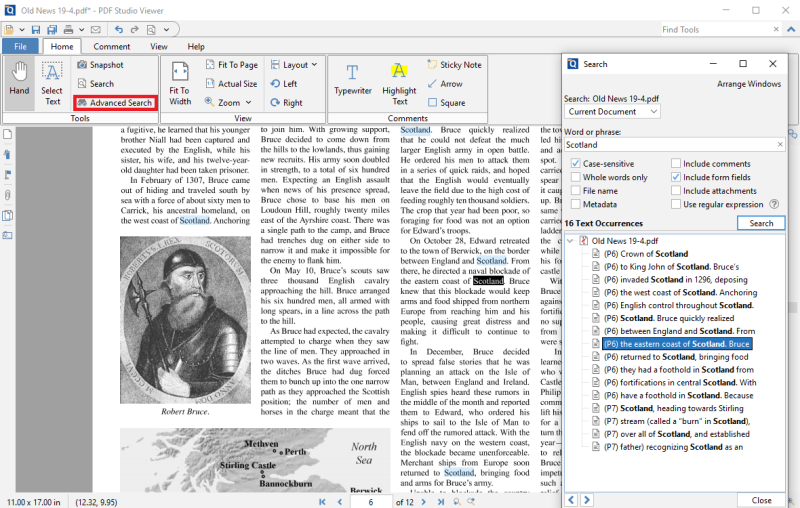Enable Include attachments option
Viewport: 800px width, 508px height.
(676, 190)
